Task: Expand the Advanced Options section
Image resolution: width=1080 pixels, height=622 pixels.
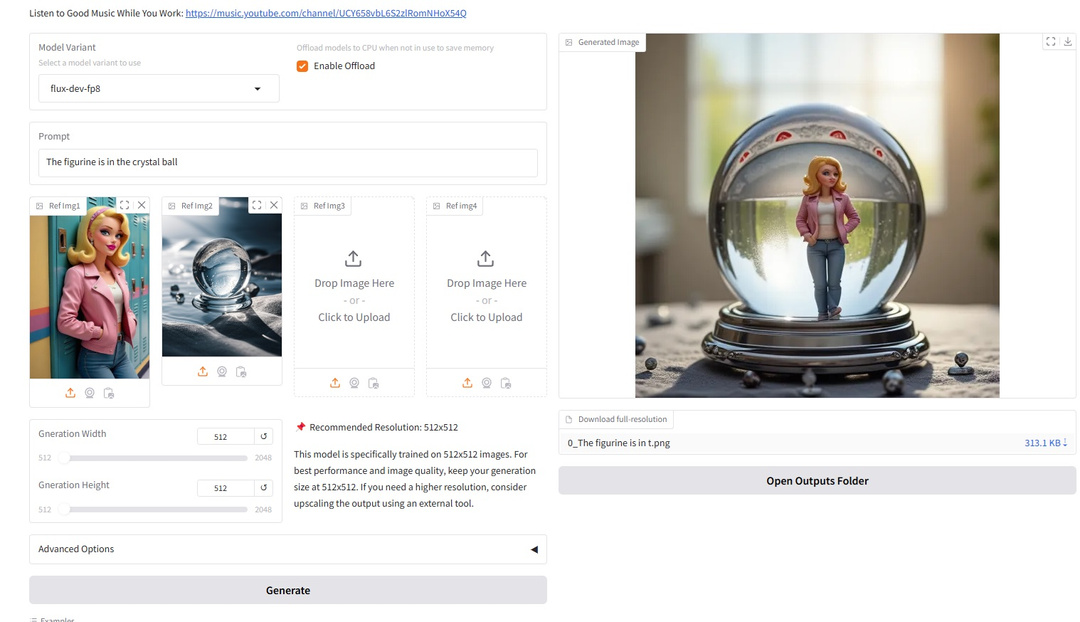Action: pyautogui.click(x=288, y=549)
